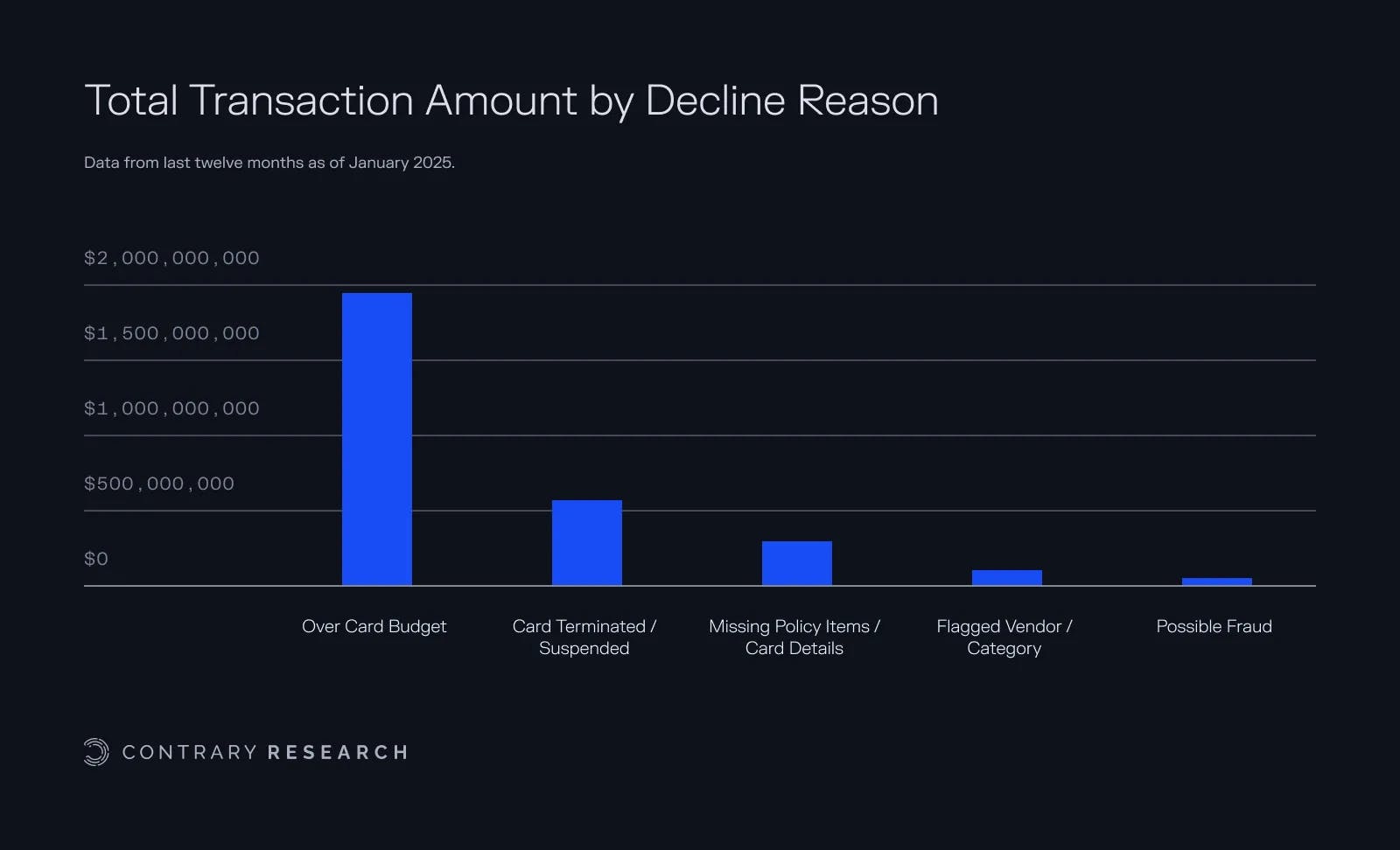This screenshot has width=1400, height=850.
Task: Pick the Flagged Vendor / Category bar
Action: point(1006,577)
